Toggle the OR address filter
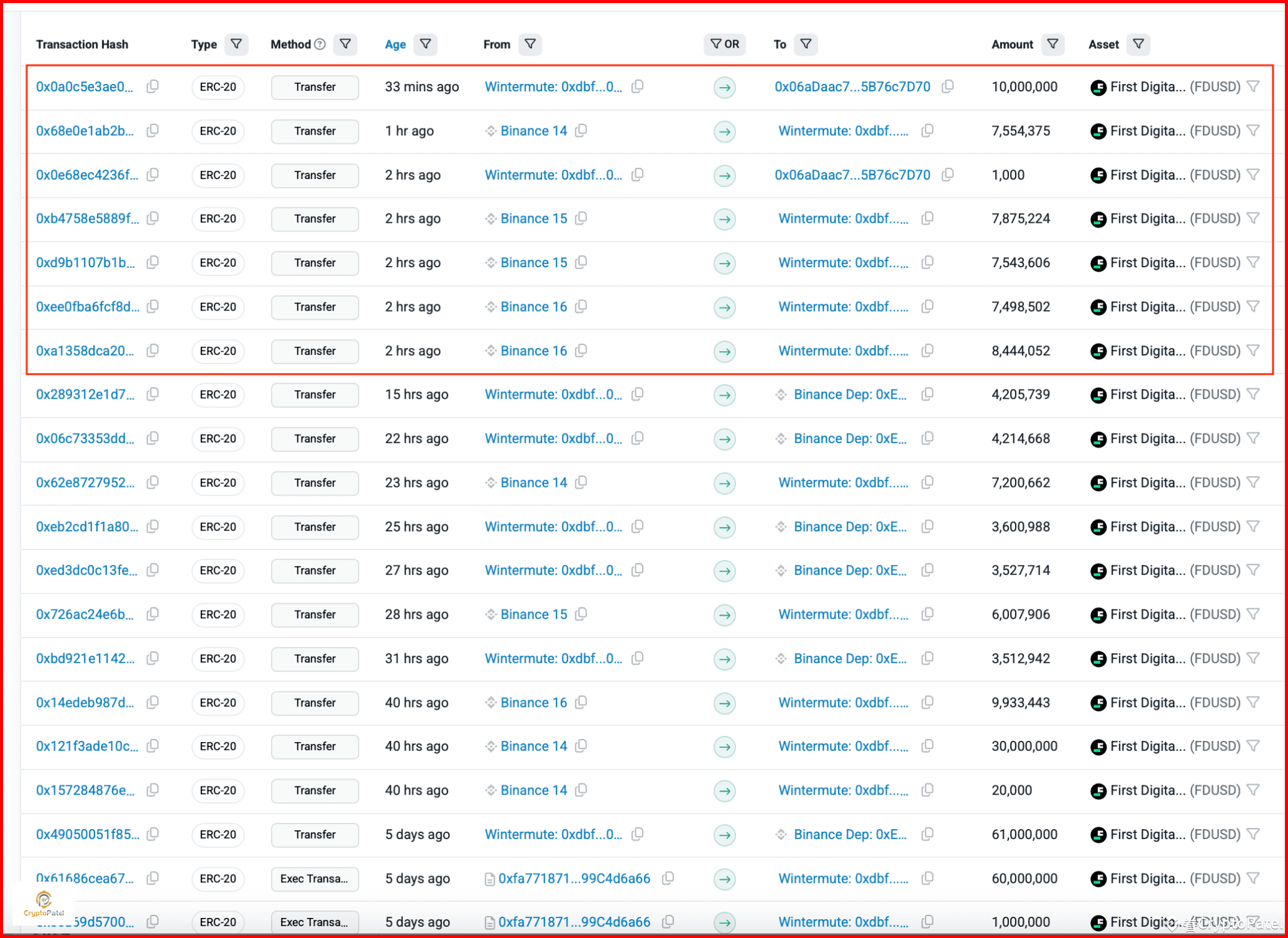The image size is (1288, 938). (x=725, y=44)
